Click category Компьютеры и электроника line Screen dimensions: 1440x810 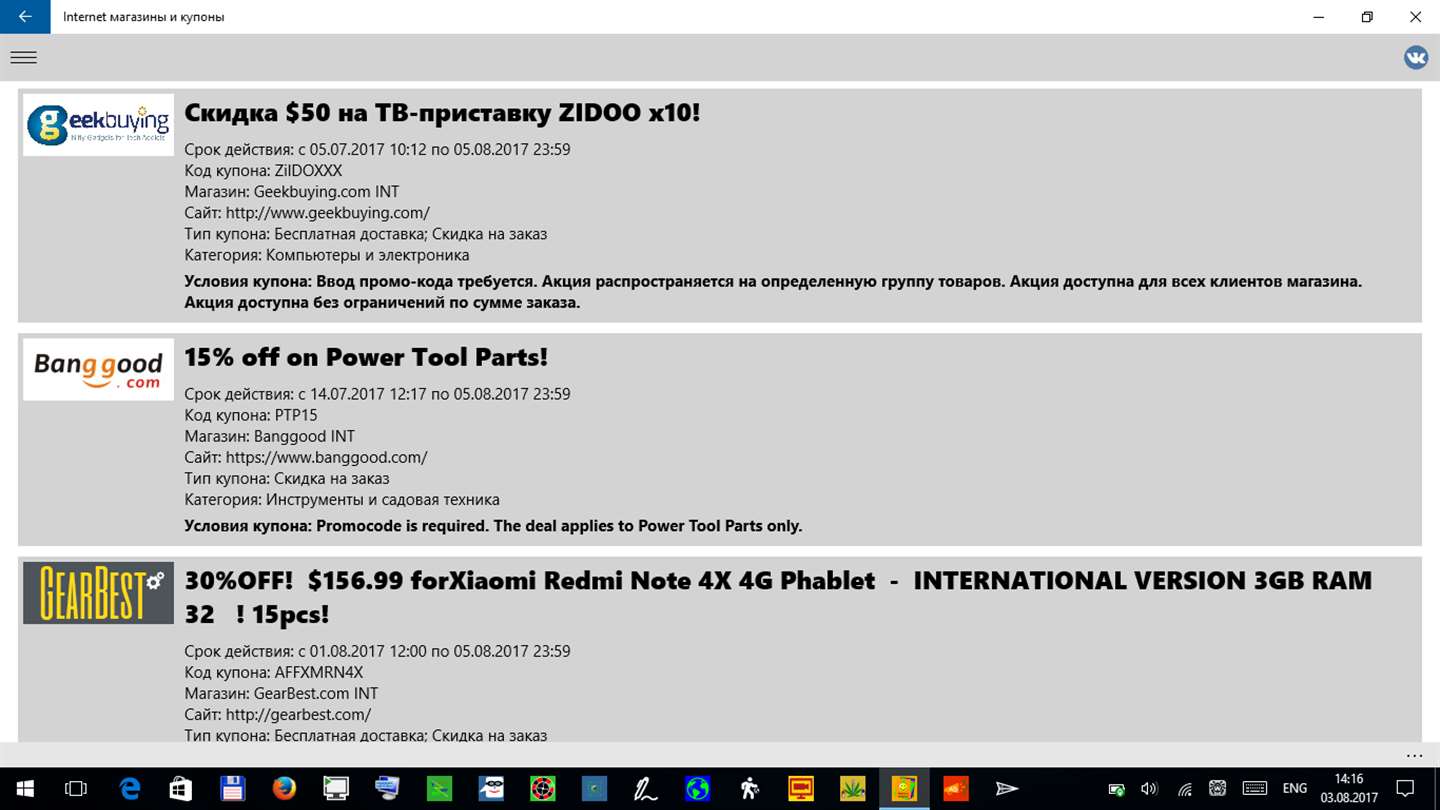point(327,255)
